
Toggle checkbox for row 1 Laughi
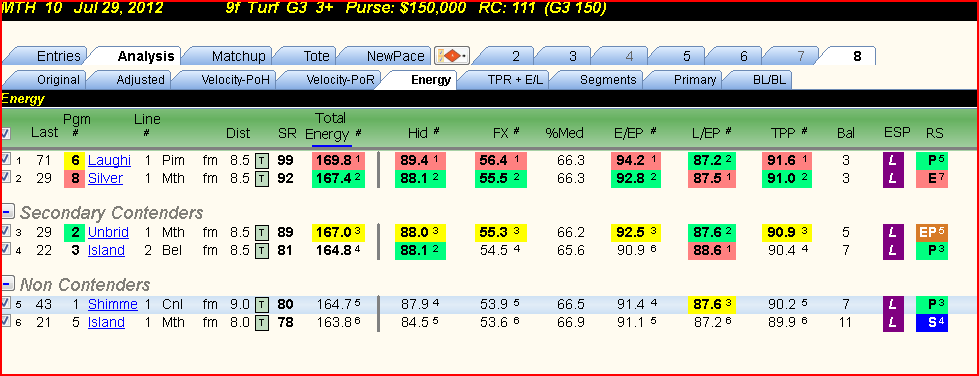[6, 159]
